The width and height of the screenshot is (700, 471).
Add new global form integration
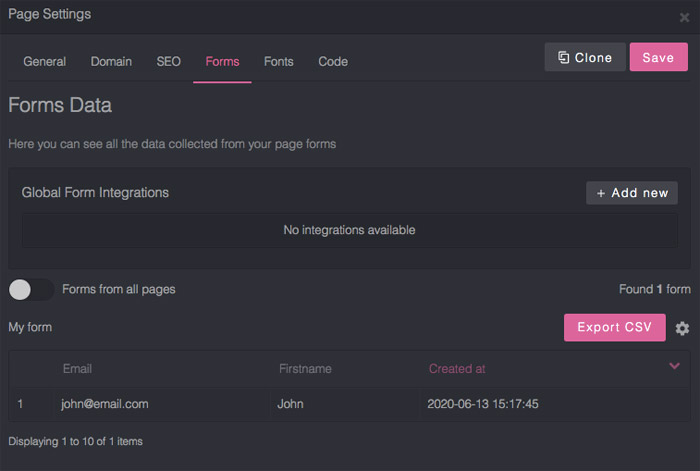click(632, 193)
